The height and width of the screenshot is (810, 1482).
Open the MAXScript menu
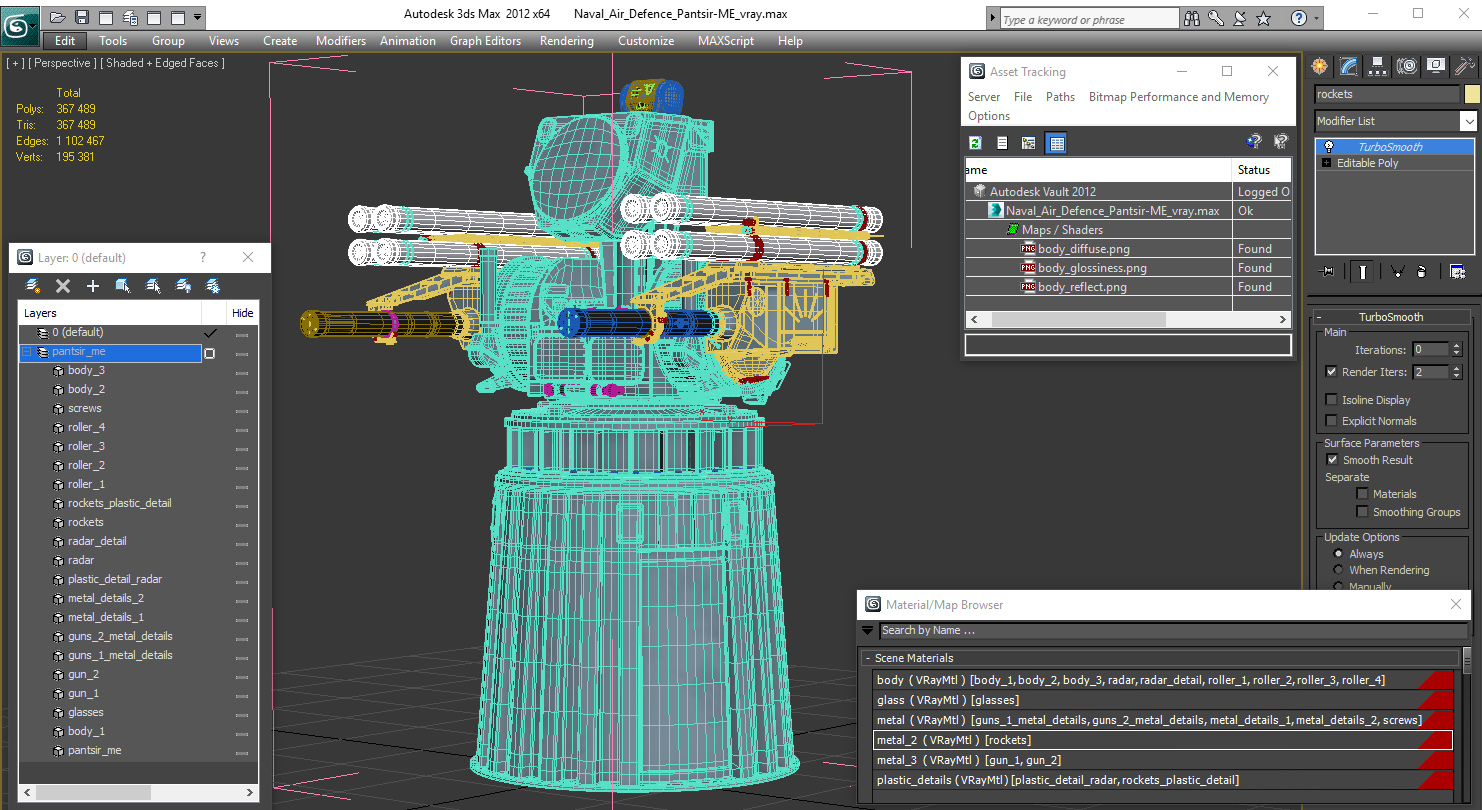coord(726,41)
